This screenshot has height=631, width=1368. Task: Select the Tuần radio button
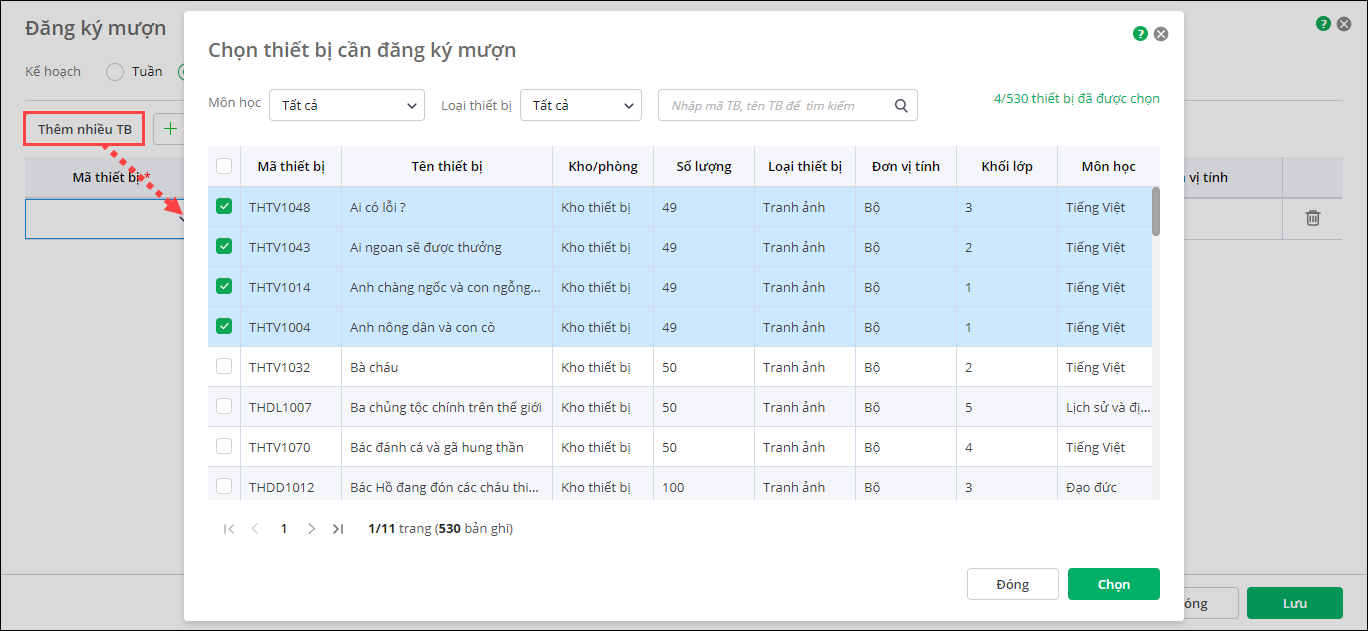coord(115,72)
